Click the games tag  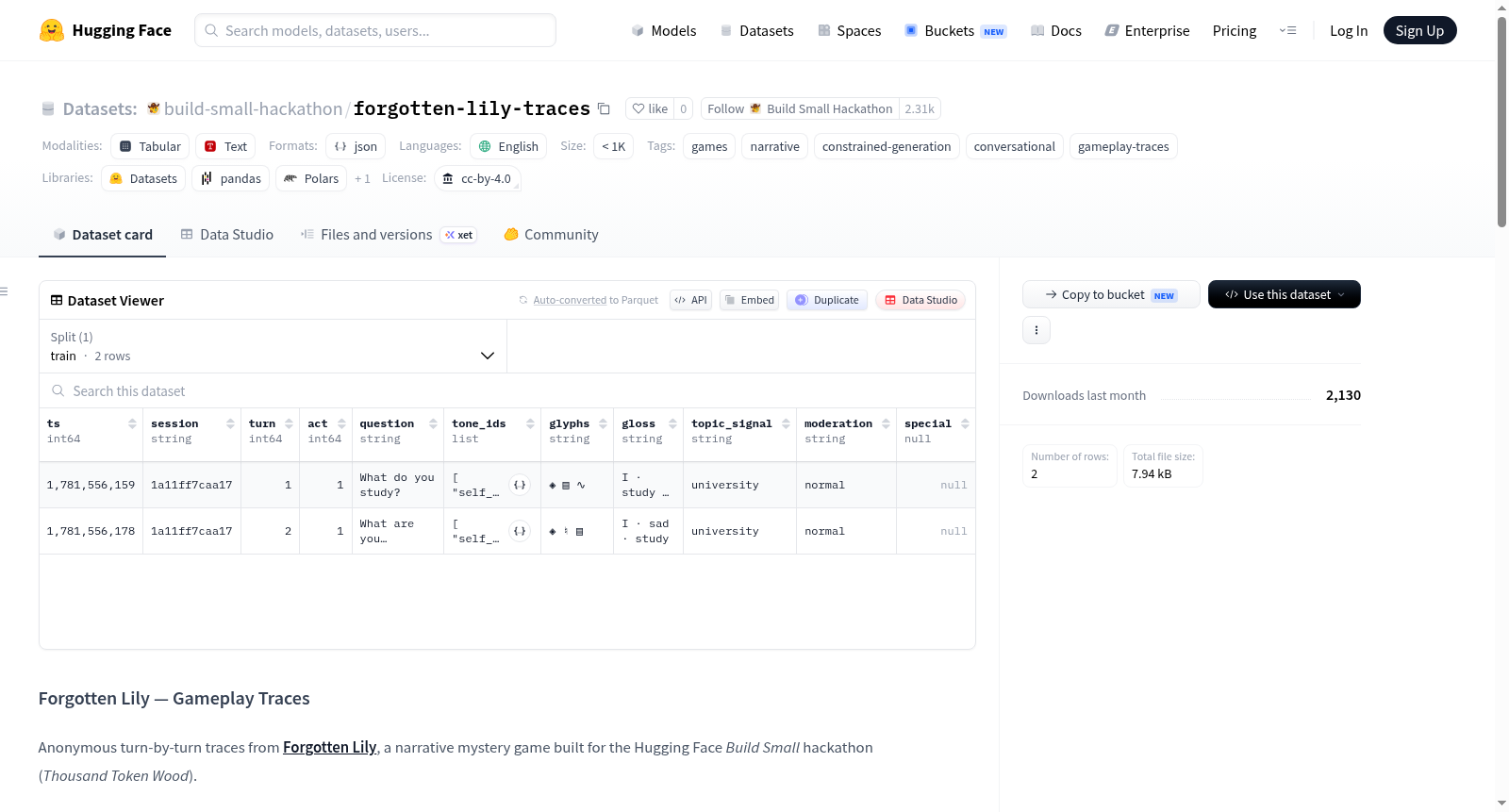(x=709, y=146)
